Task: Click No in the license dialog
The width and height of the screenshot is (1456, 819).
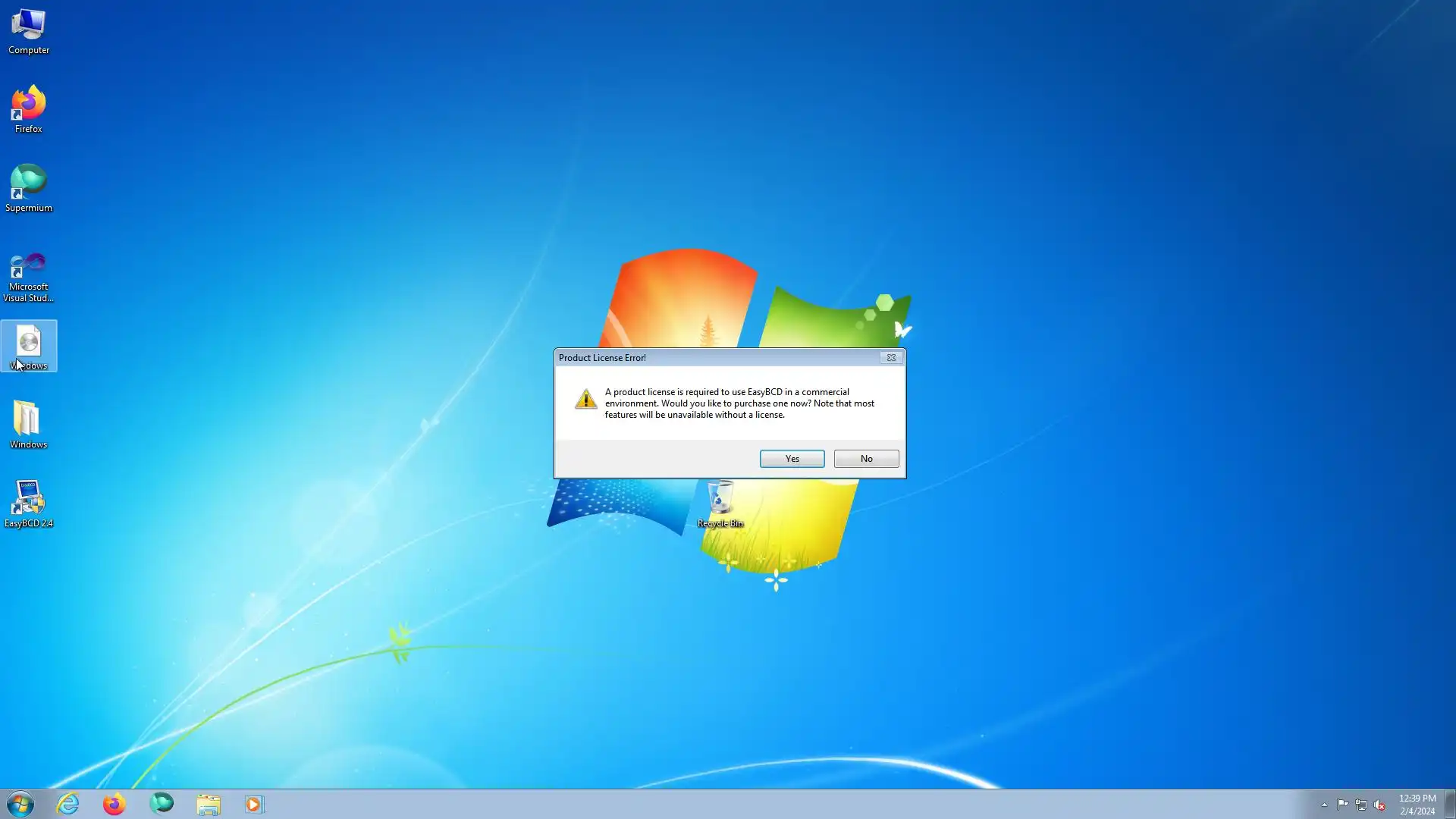Action: (x=866, y=459)
